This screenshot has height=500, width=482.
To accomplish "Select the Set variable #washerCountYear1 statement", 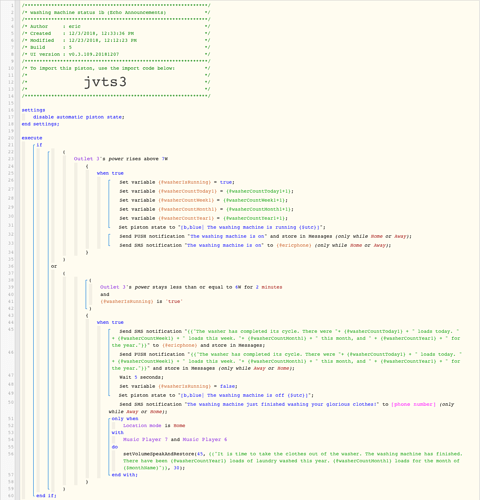I will [x=204, y=218].
